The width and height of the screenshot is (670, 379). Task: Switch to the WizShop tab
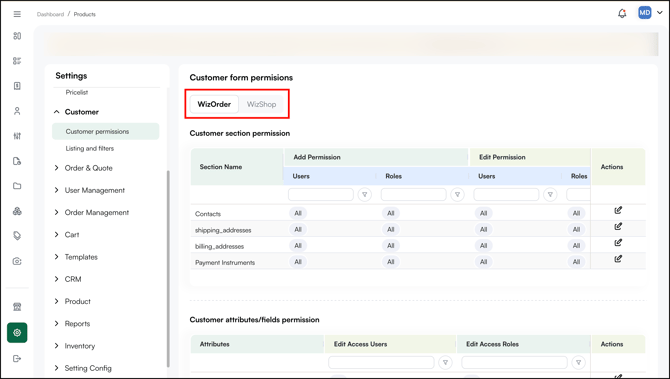(261, 104)
